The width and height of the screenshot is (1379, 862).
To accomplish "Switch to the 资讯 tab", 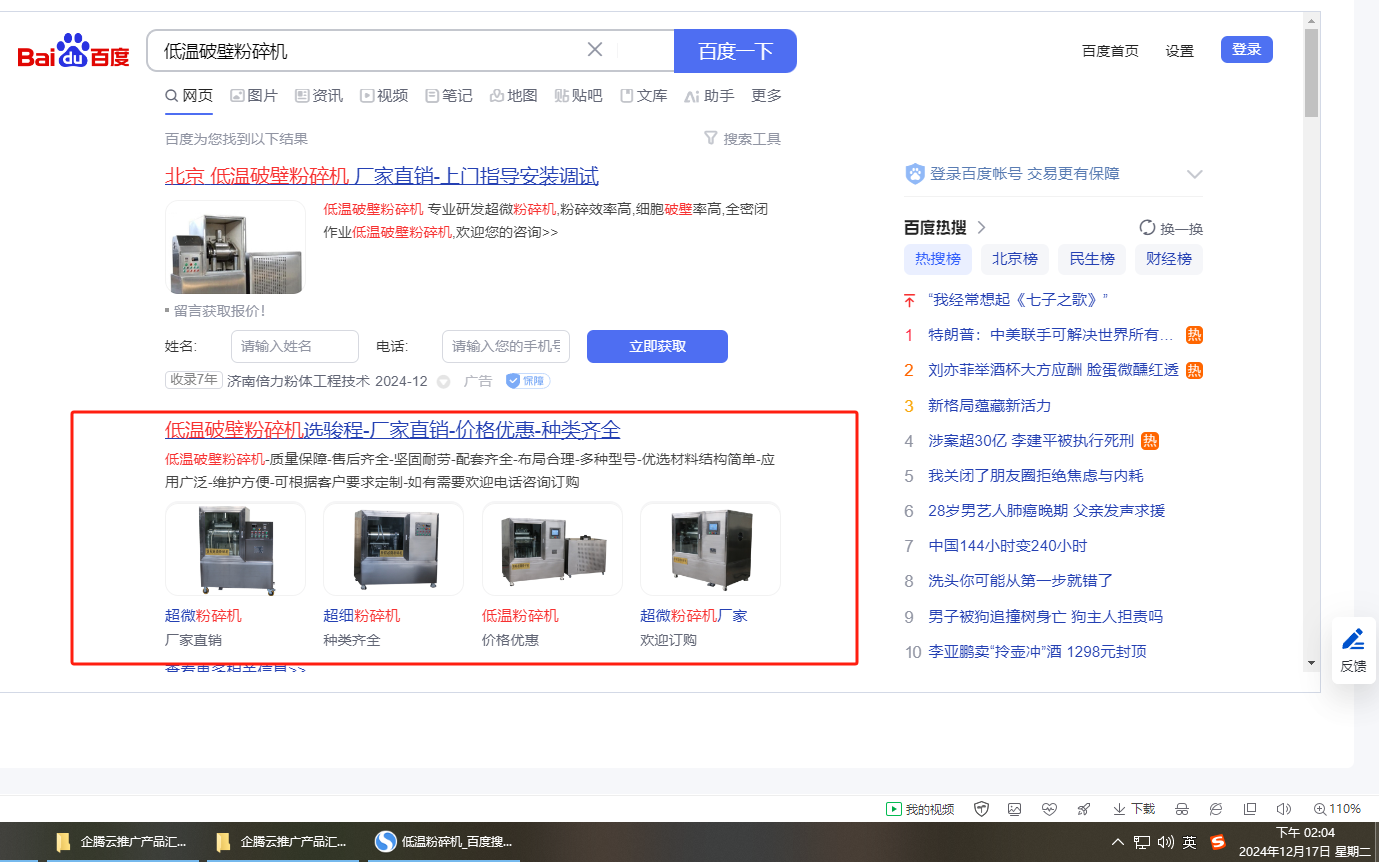I will click(319, 96).
